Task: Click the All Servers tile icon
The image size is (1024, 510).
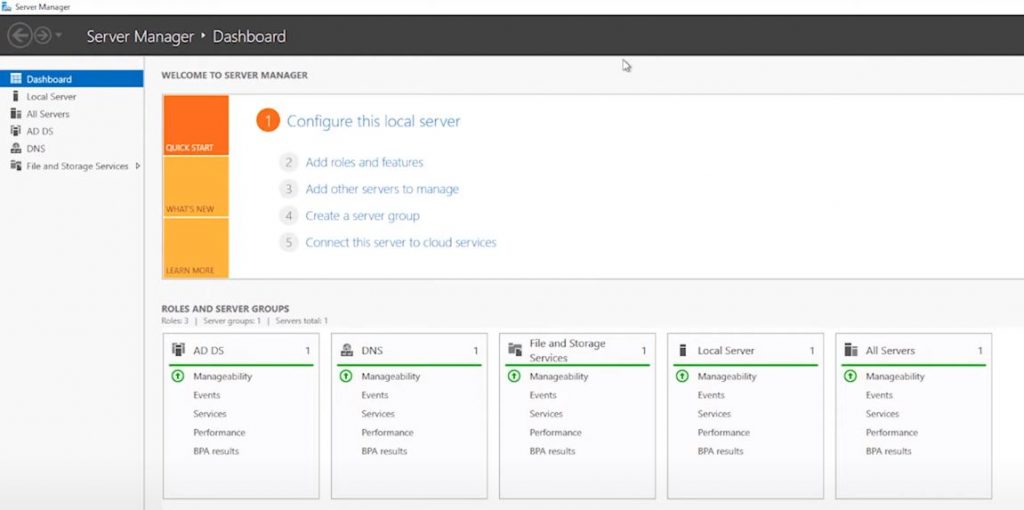Action: click(x=851, y=350)
